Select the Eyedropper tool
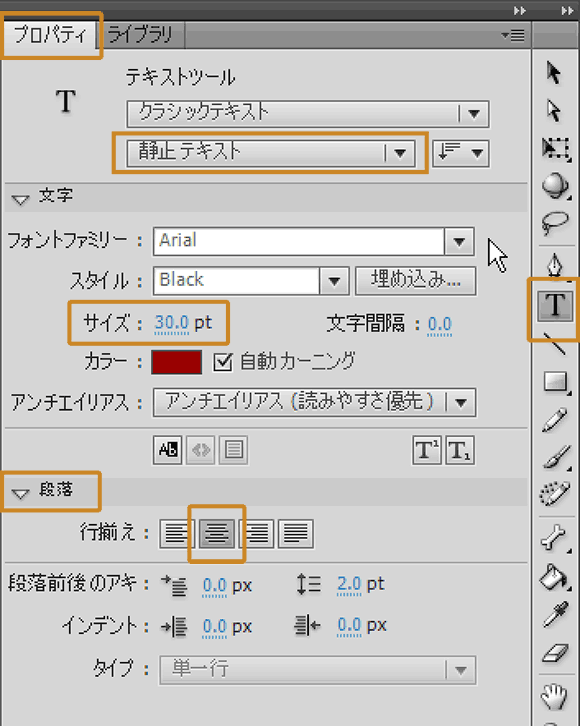This screenshot has width=580, height=726. click(x=555, y=615)
